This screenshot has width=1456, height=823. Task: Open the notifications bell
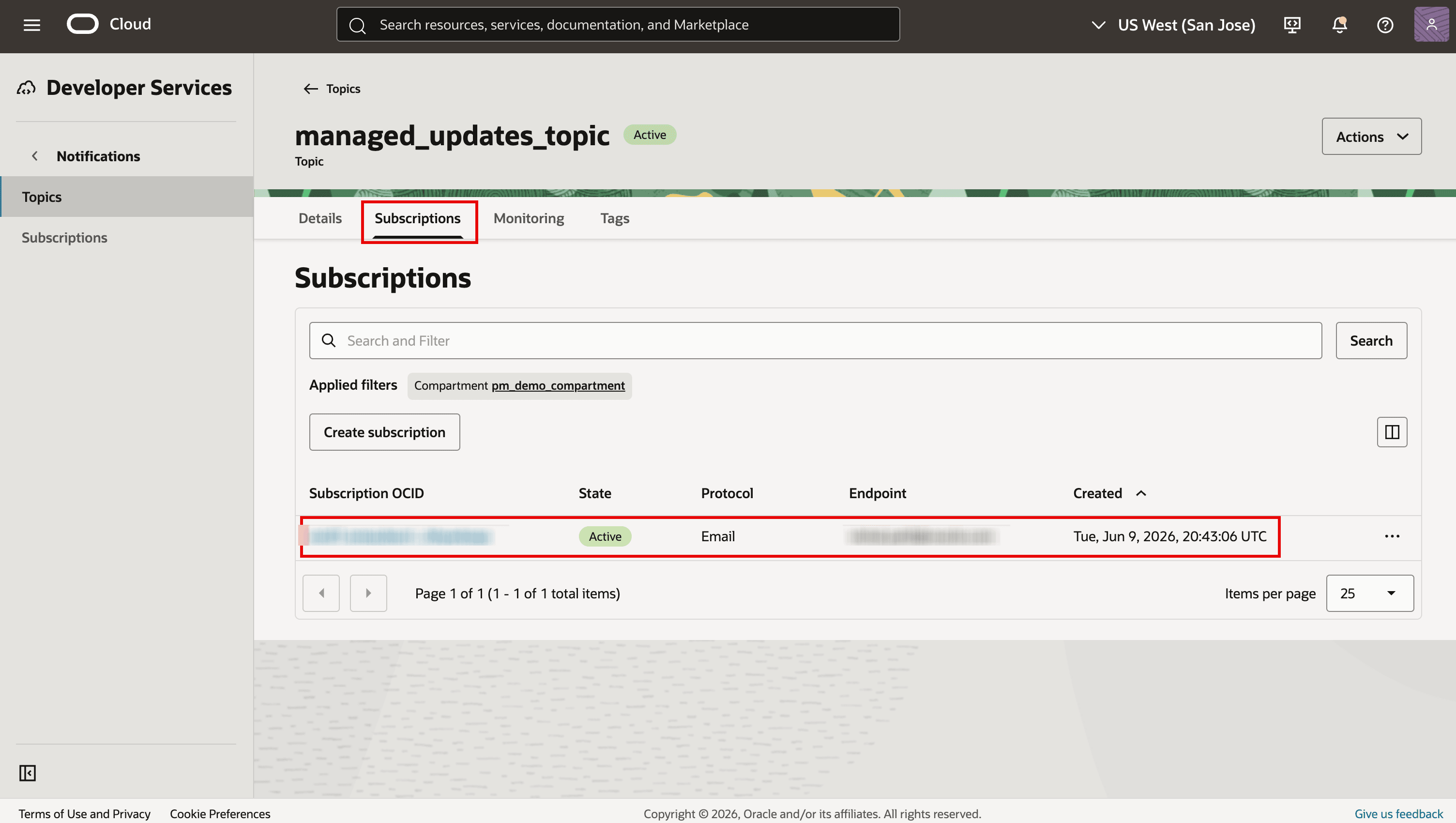(1339, 25)
